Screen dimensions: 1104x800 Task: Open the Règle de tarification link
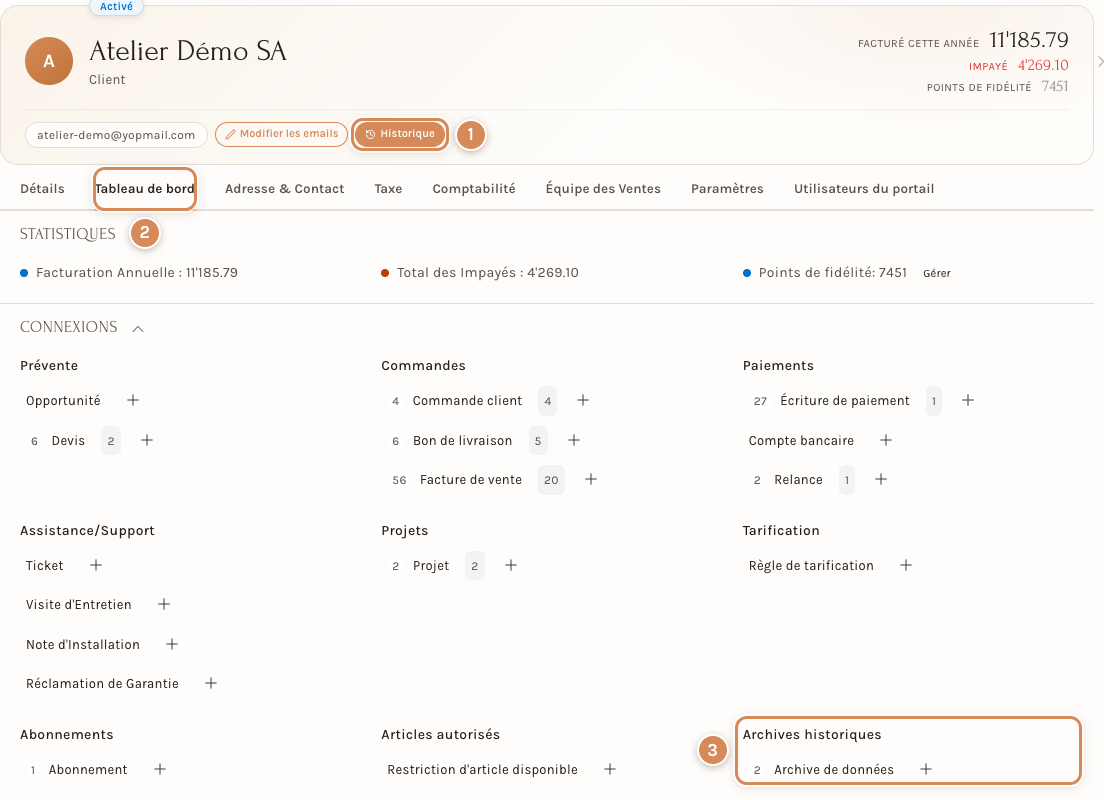pos(811,565)
